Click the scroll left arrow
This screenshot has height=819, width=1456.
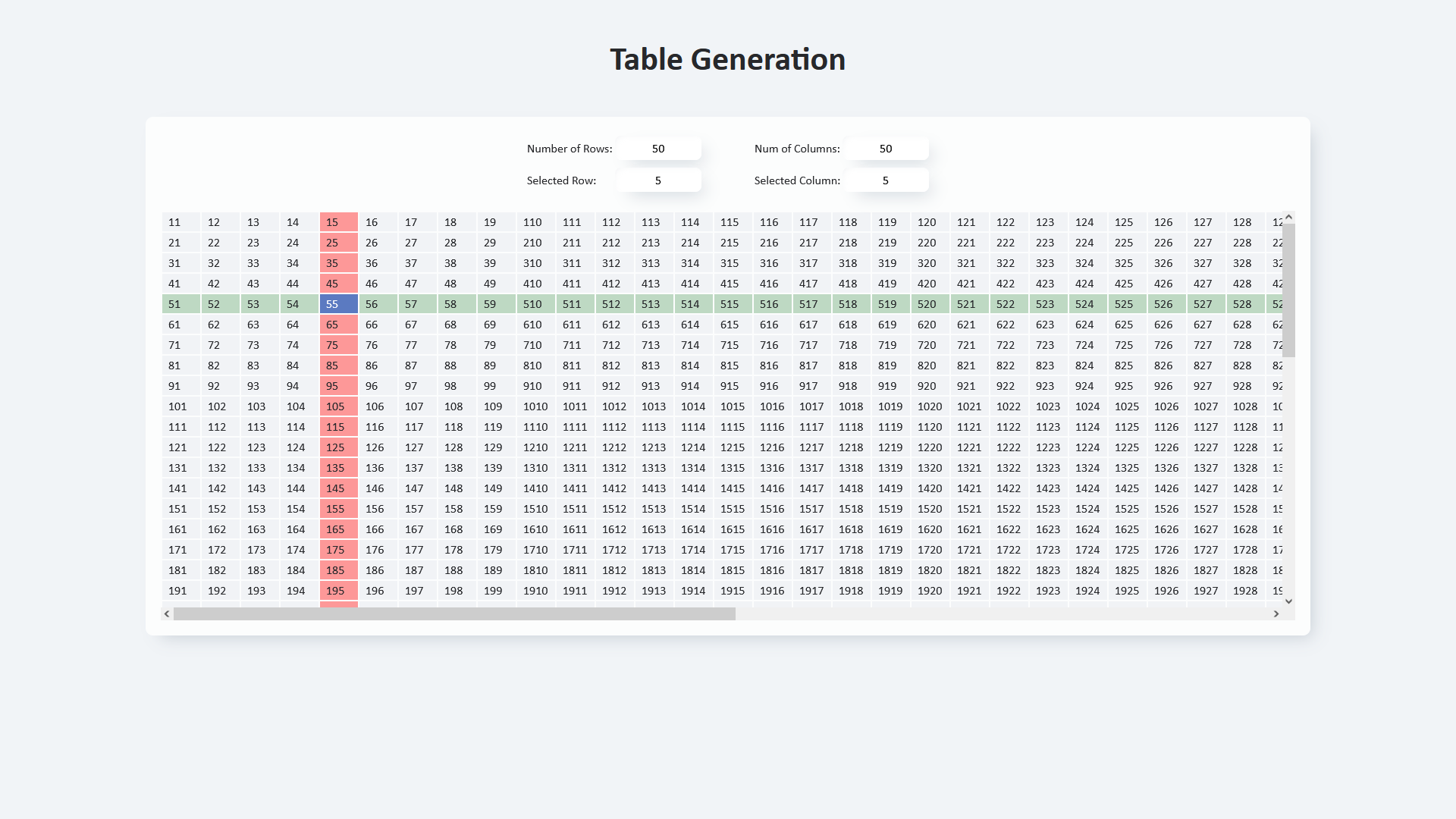167,614
